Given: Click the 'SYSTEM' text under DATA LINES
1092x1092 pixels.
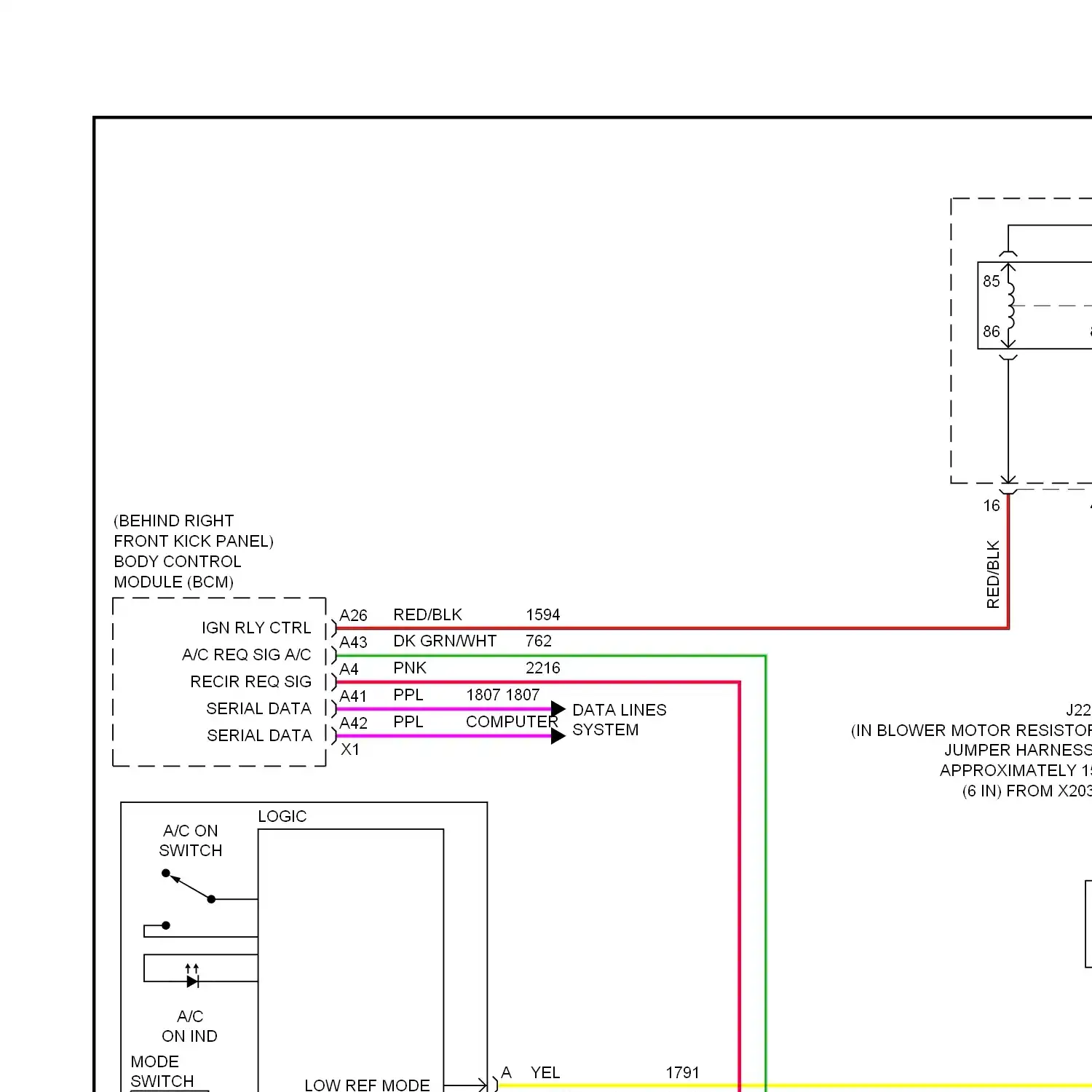Looking at the screenshot, I should point(606,729).
